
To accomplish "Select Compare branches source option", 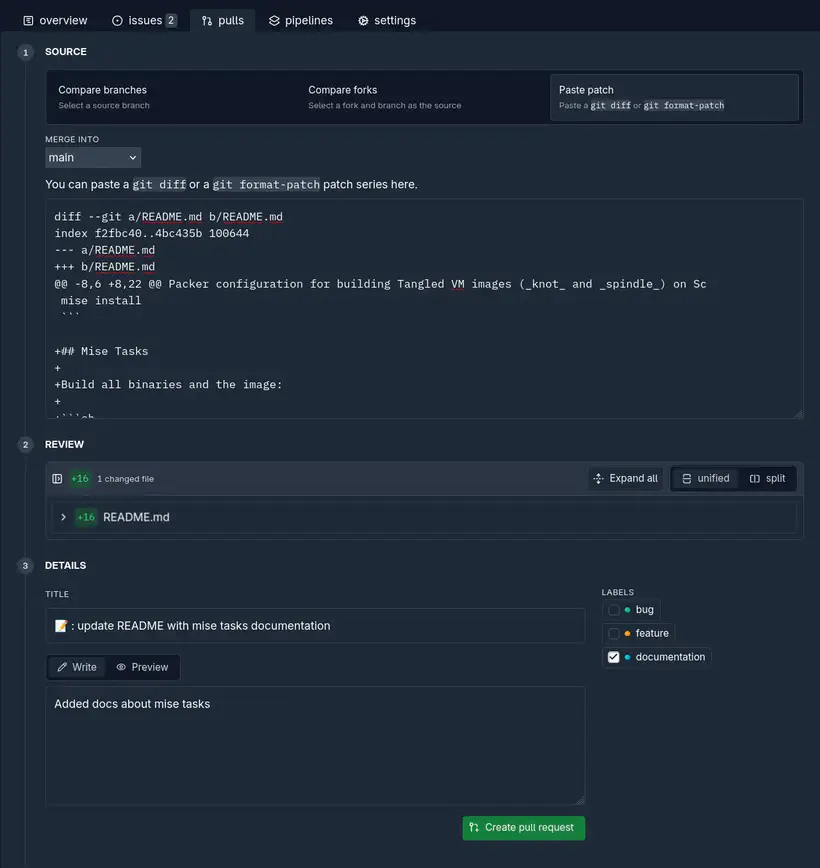I will (x=173, y=97).
